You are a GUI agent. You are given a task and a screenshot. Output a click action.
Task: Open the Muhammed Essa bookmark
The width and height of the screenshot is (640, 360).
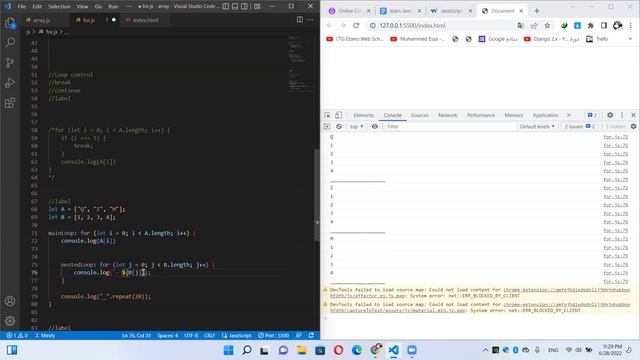coord(417,39)
